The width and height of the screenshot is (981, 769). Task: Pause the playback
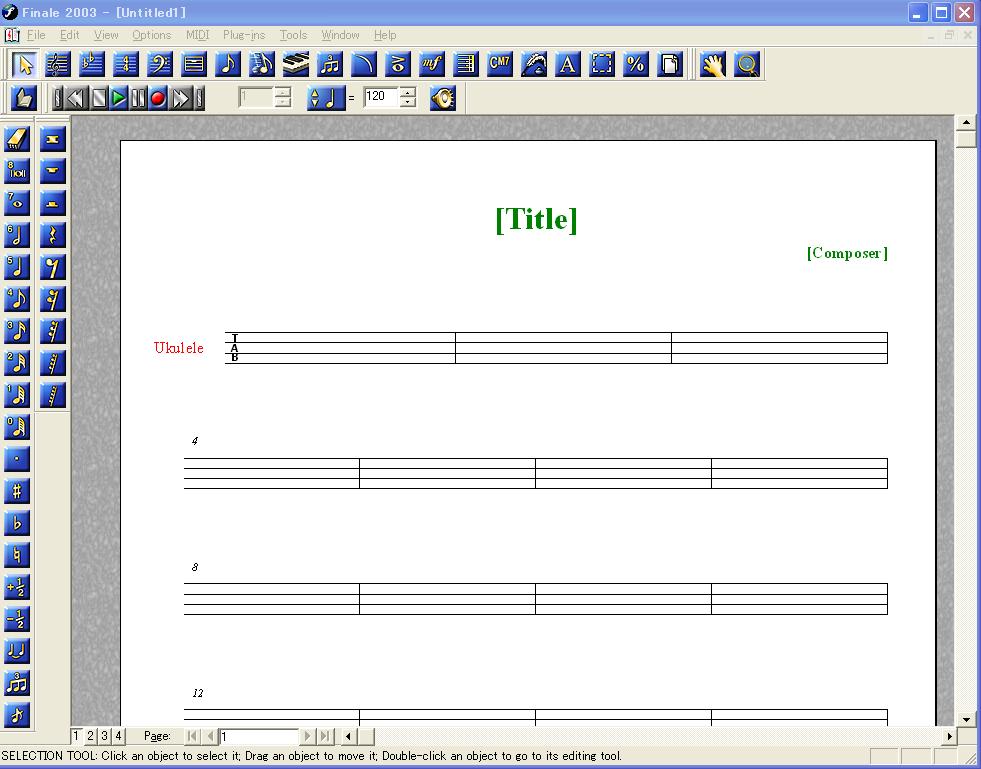click(x=138, y=98)
